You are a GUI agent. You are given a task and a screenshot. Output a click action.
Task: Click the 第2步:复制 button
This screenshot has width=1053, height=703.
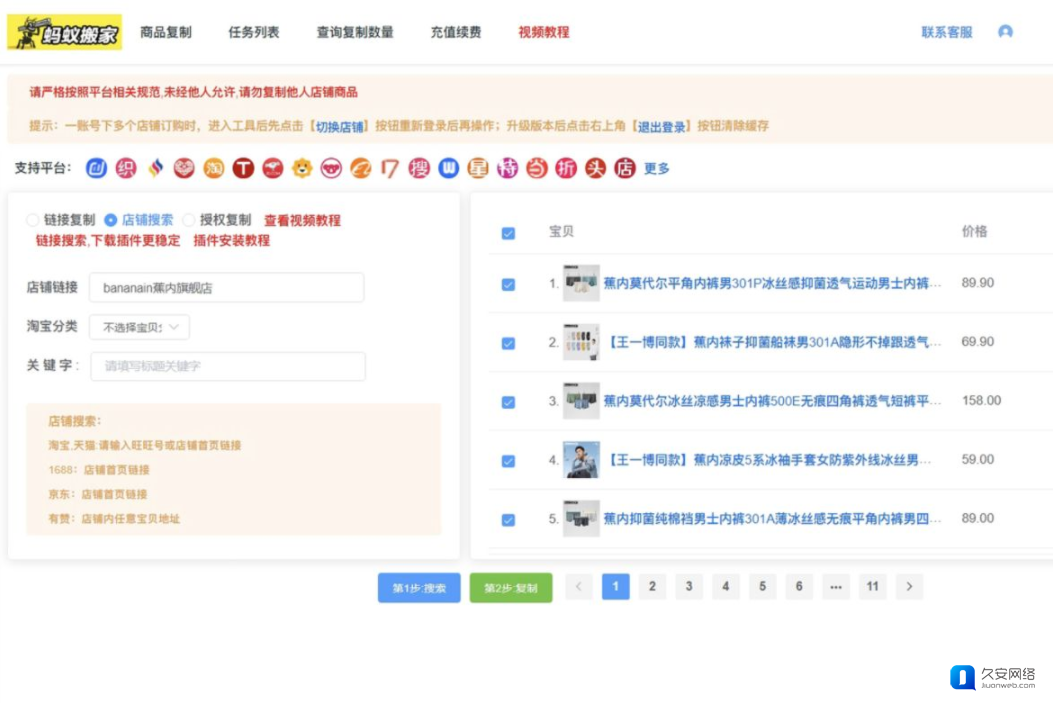[x=511, y=588]
